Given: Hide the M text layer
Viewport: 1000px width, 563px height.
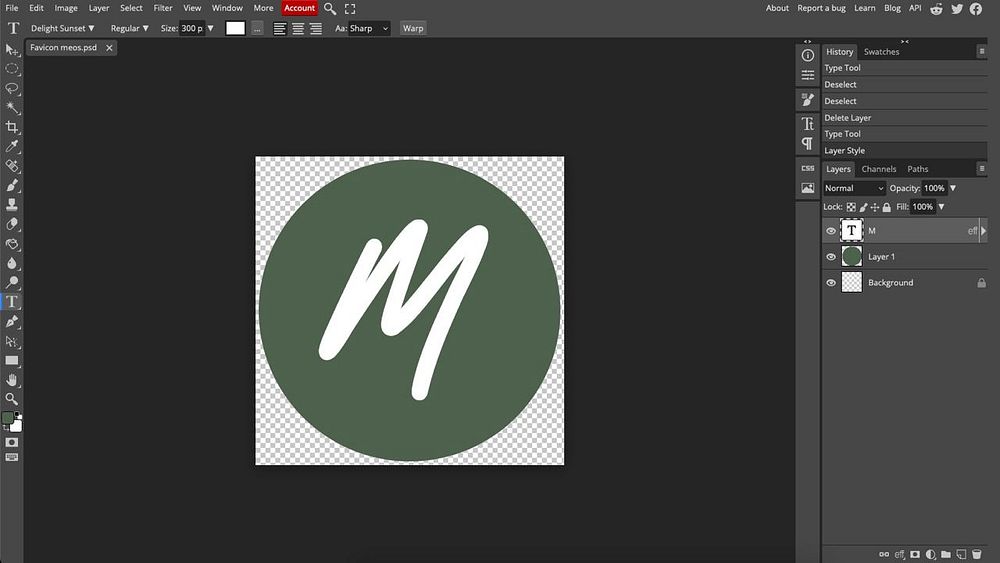Looking at the screenshot, I should click(x=830, y=231).
